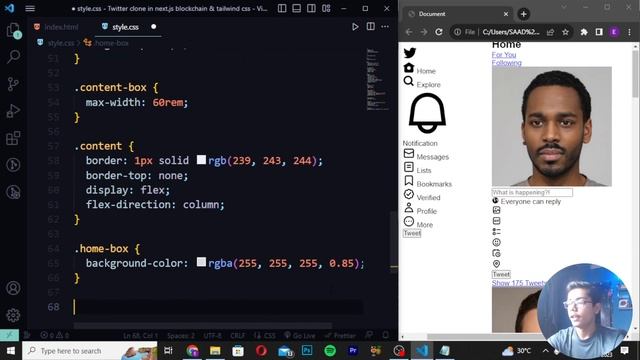Open Source Control view in activity bar

[13, 84]
